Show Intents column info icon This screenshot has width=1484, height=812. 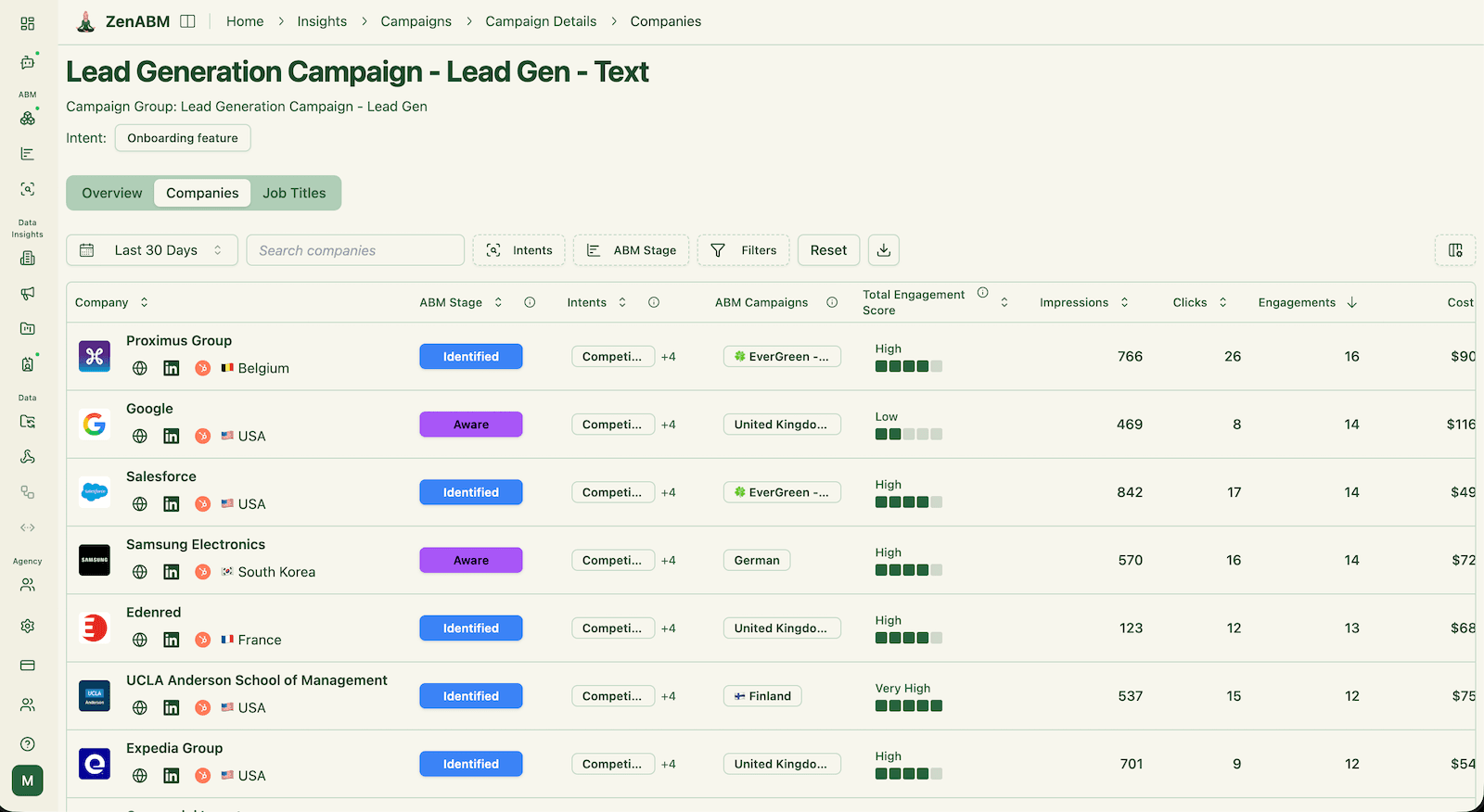[654, 302]
